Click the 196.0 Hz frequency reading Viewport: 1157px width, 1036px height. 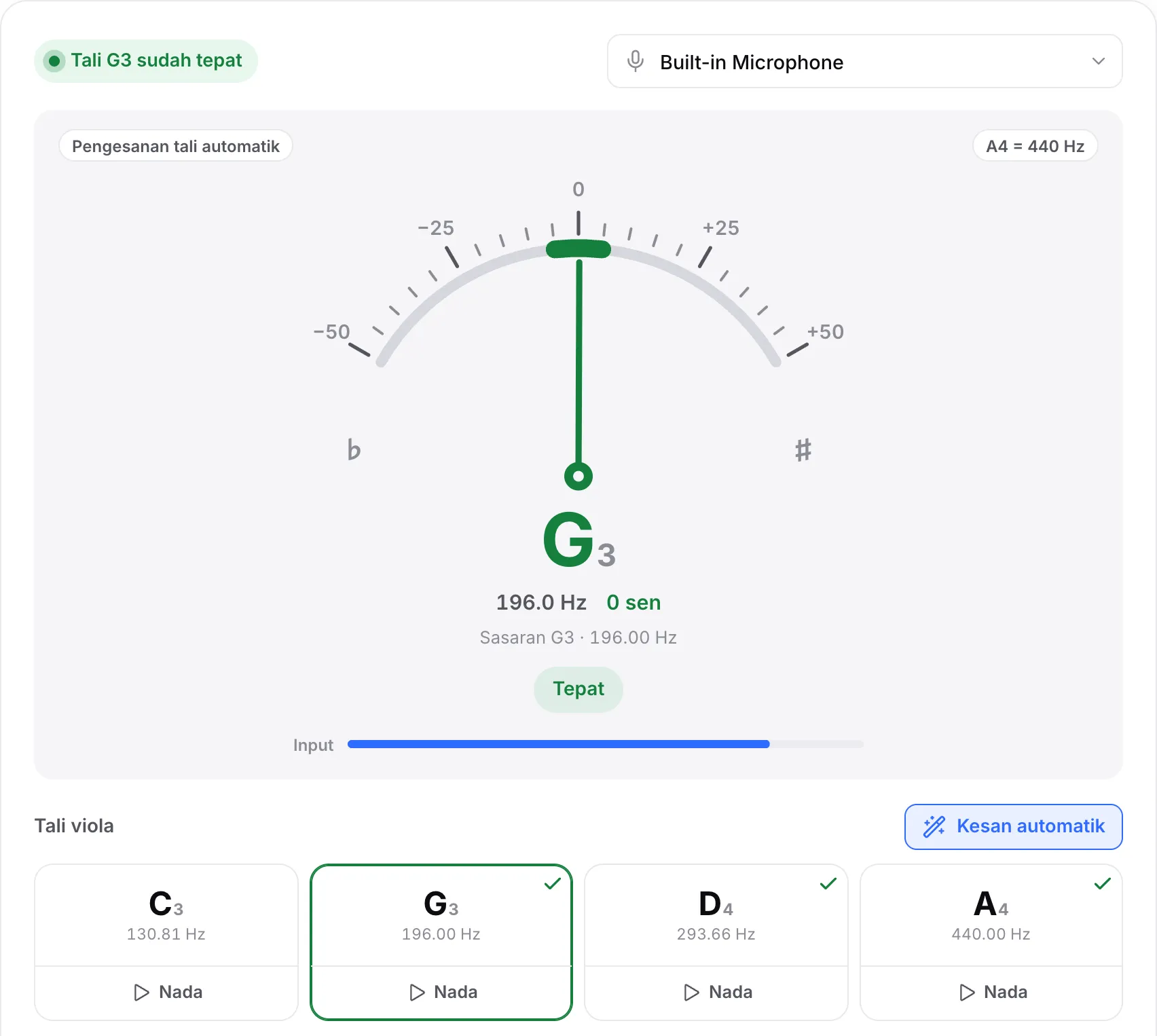(x=541, y=602)
